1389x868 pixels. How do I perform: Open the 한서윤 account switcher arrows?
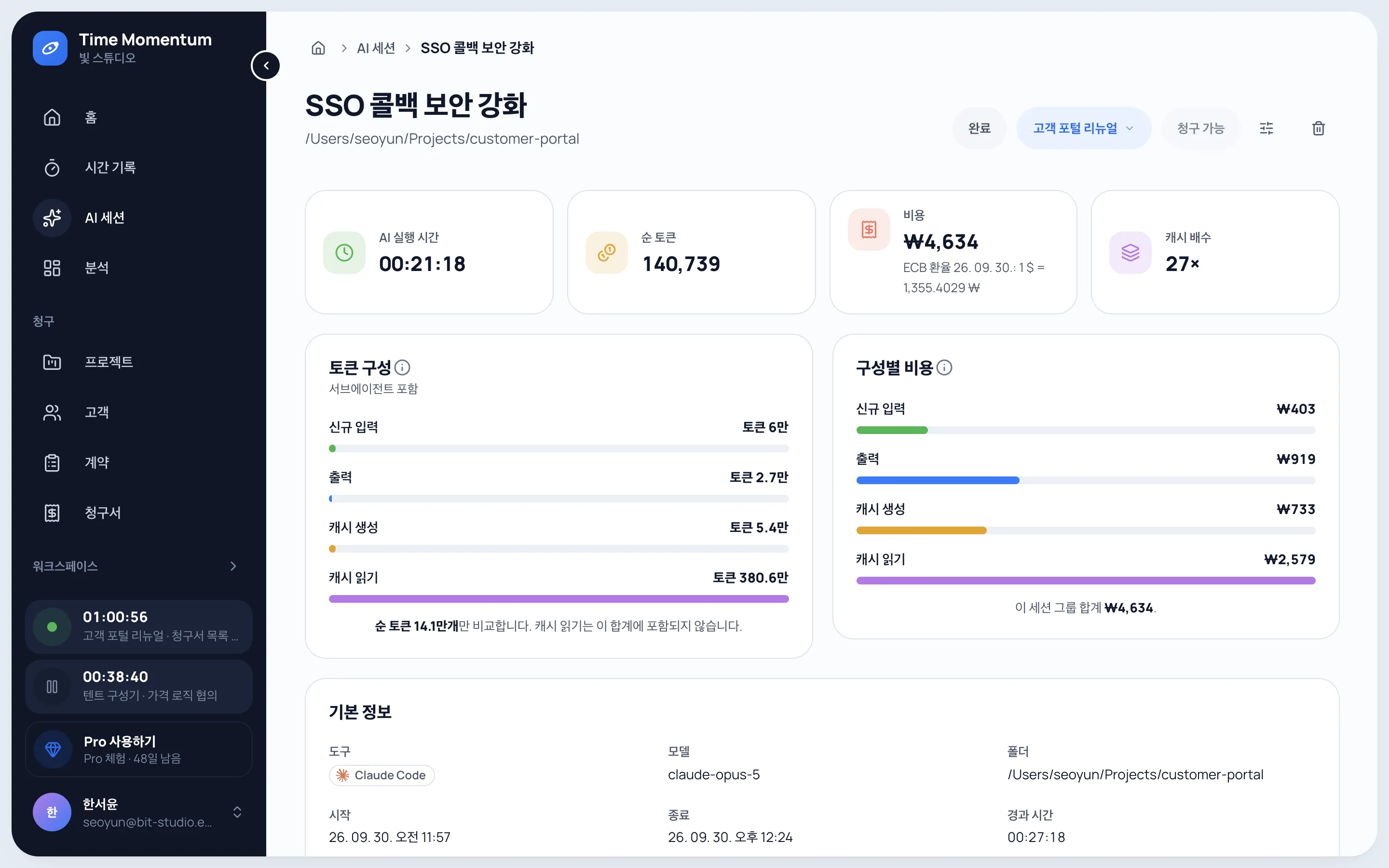[x=237, y=812]
